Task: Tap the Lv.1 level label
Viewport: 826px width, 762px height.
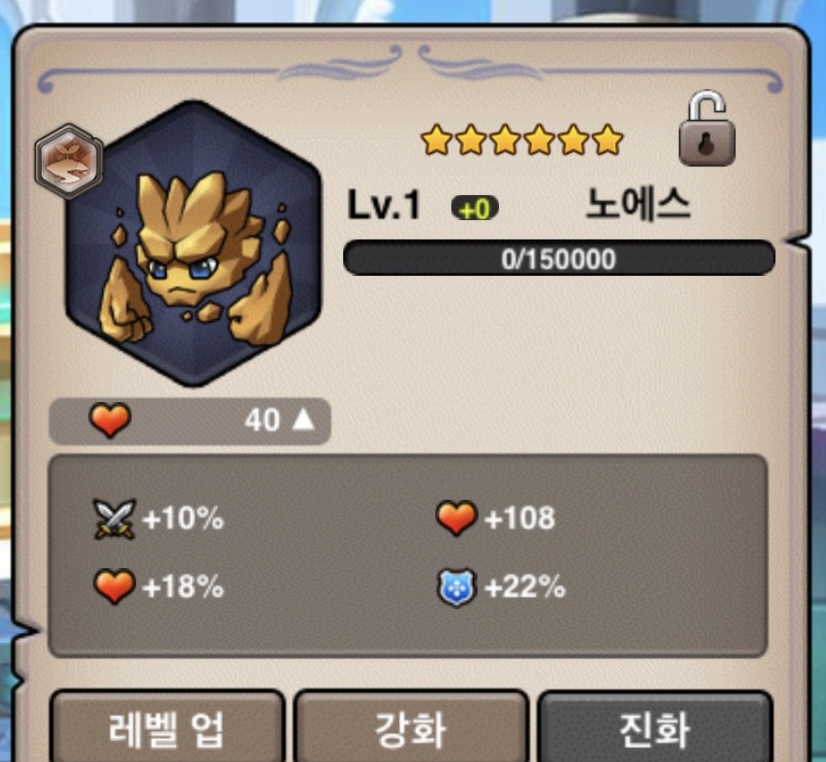Action: (384, 205)
